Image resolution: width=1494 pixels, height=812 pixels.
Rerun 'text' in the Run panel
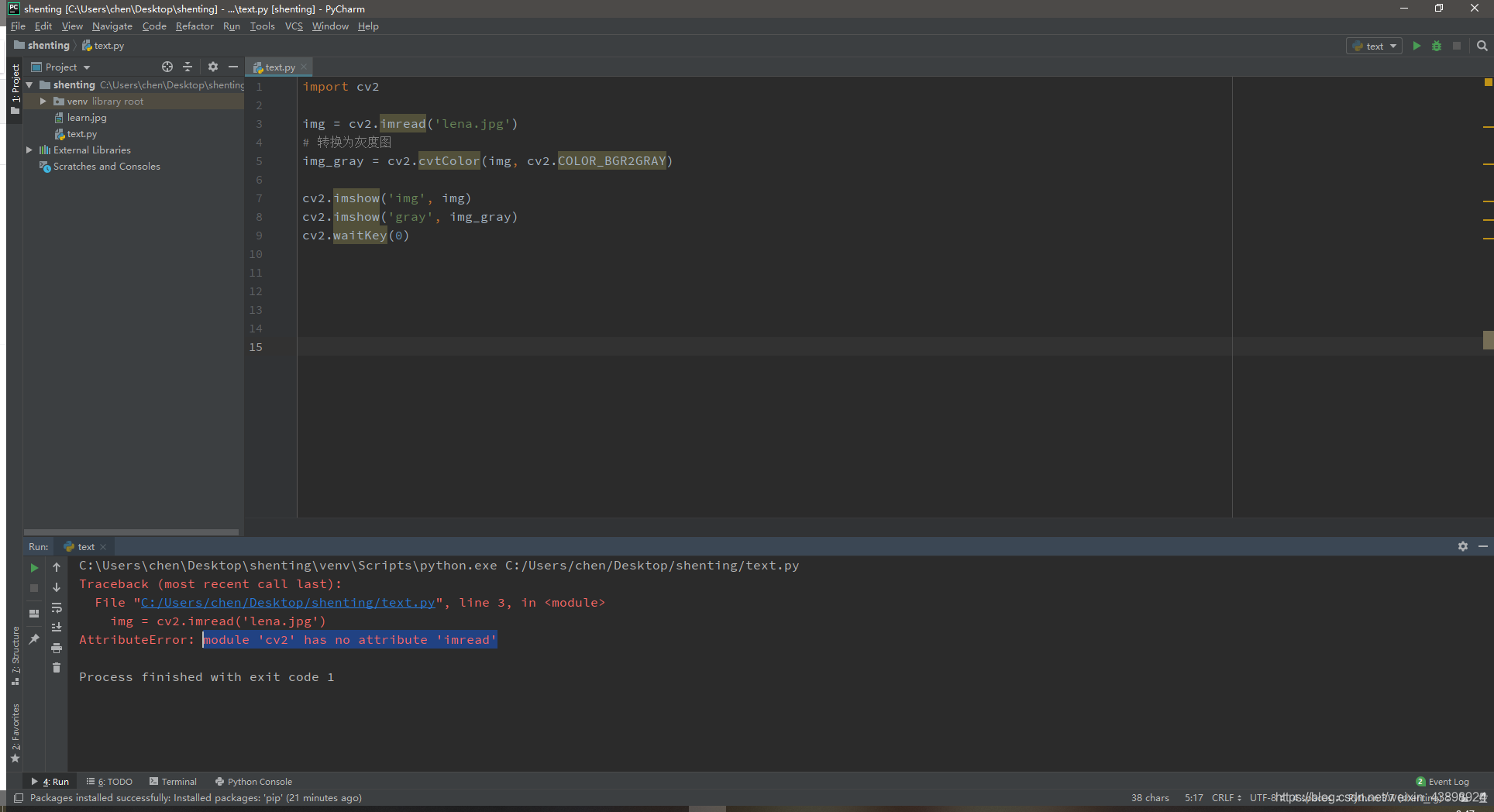point(34,568)
